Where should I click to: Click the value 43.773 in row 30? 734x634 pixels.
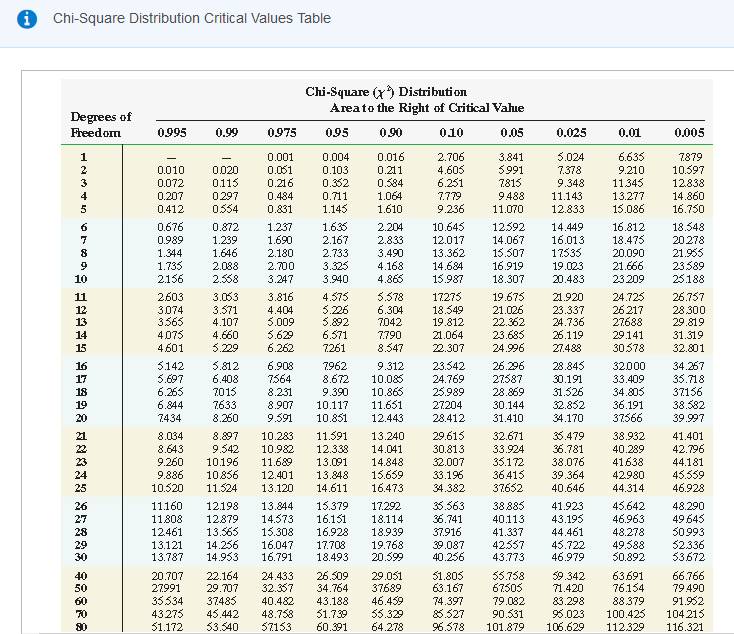(x=508, y=558)
